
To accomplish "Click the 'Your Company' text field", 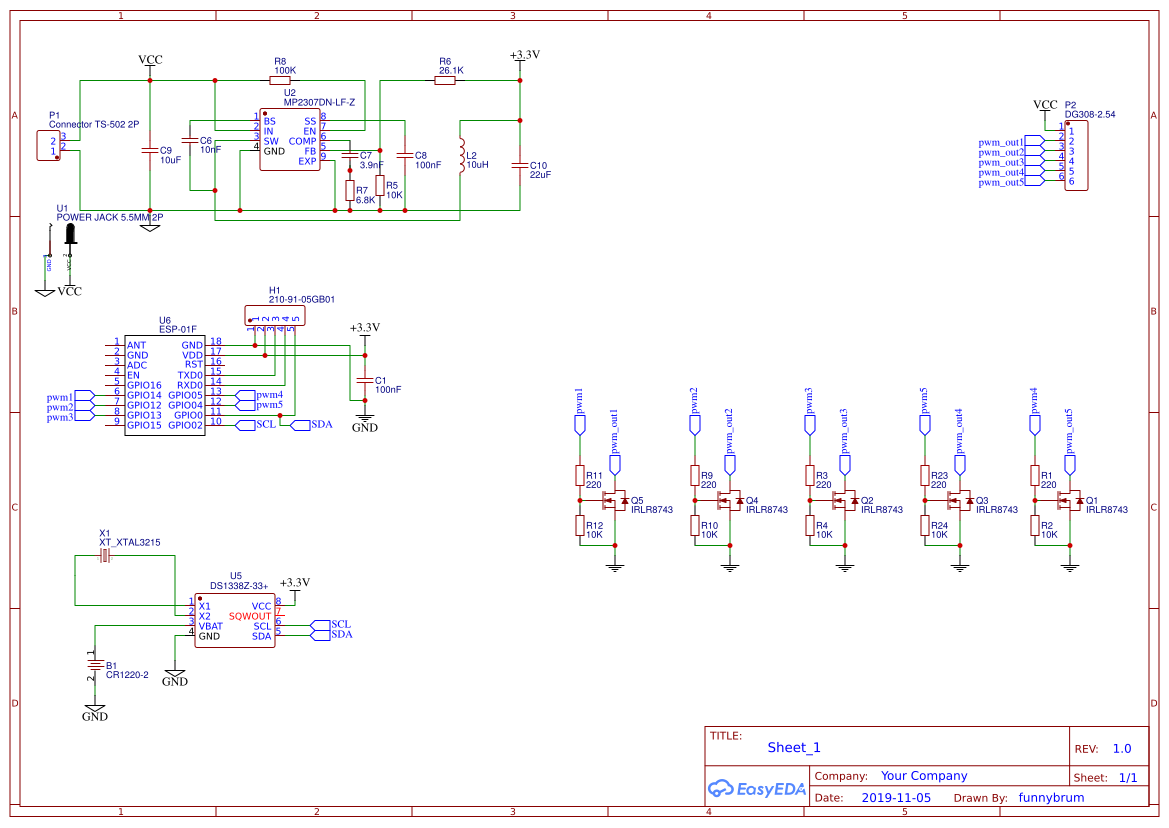I will (924, 776).
